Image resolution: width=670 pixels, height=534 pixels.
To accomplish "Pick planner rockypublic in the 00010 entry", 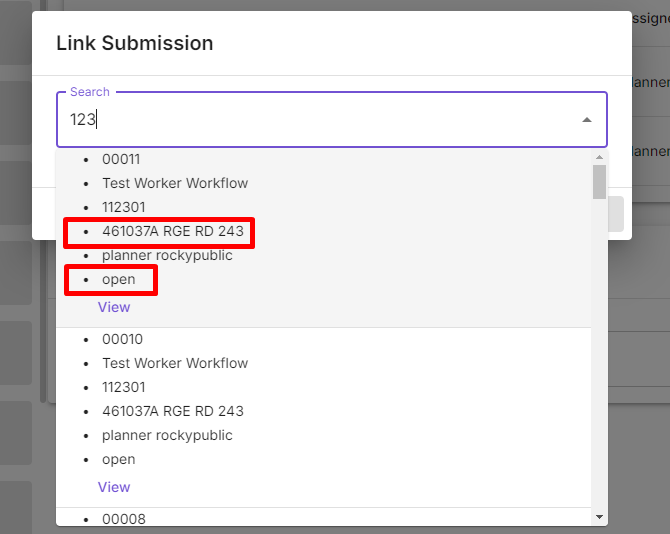I will tap(167, 435).
